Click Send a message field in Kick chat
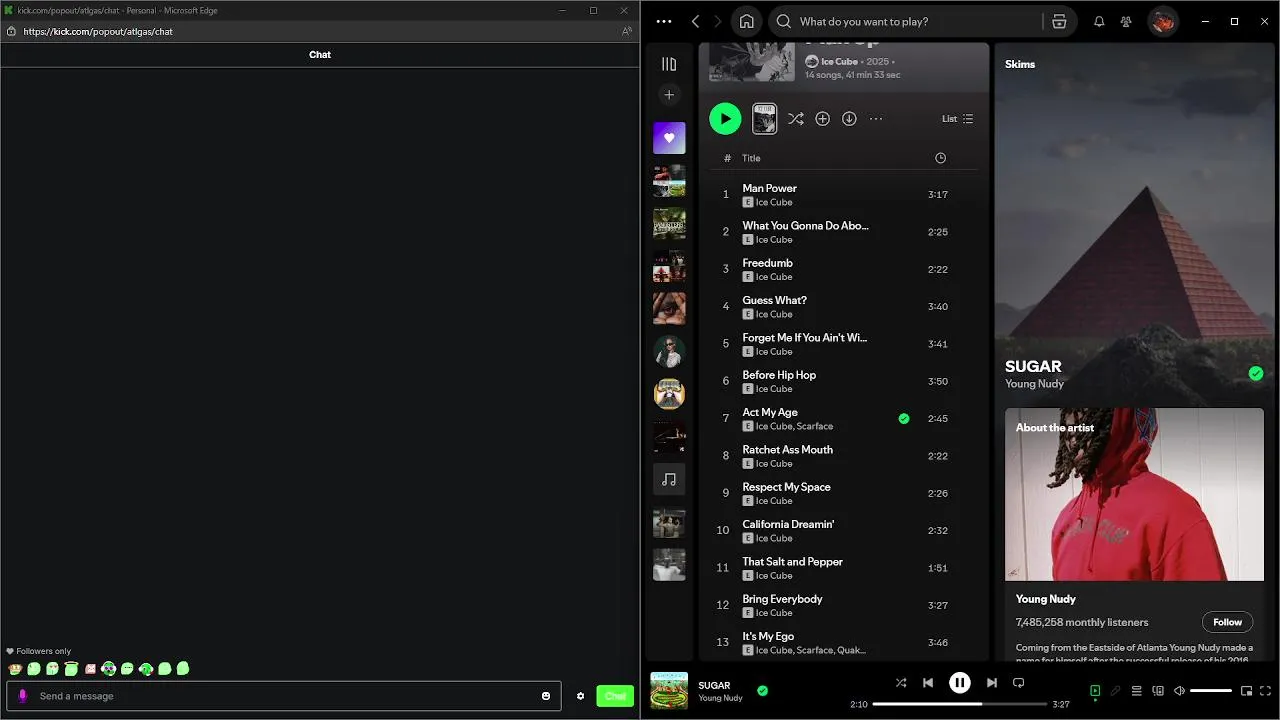Viewport: 1280px width, 720px height. 283,696
